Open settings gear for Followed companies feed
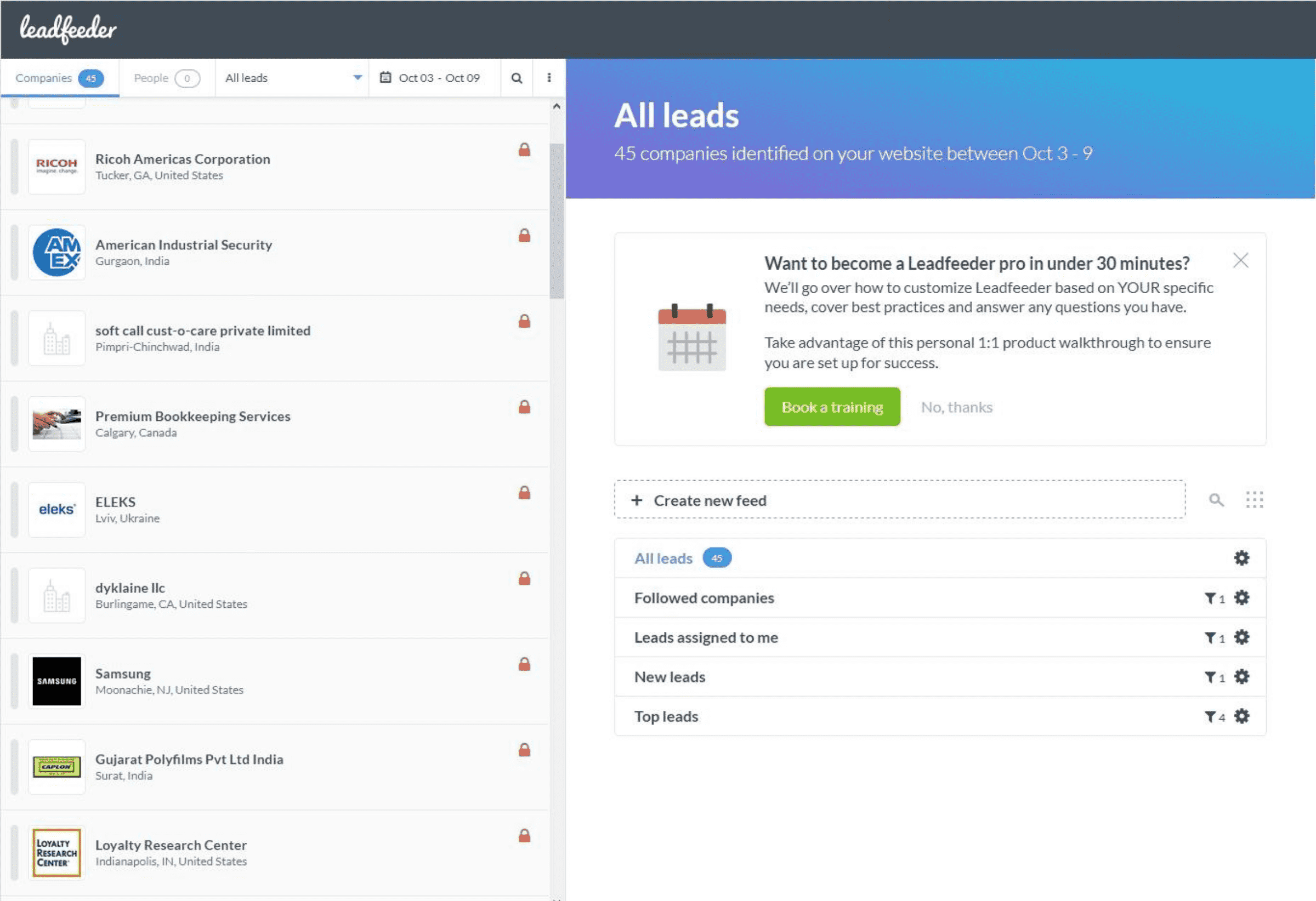Image resolution: width=1316 pixels, height=901 pixels. (1241, 597)
